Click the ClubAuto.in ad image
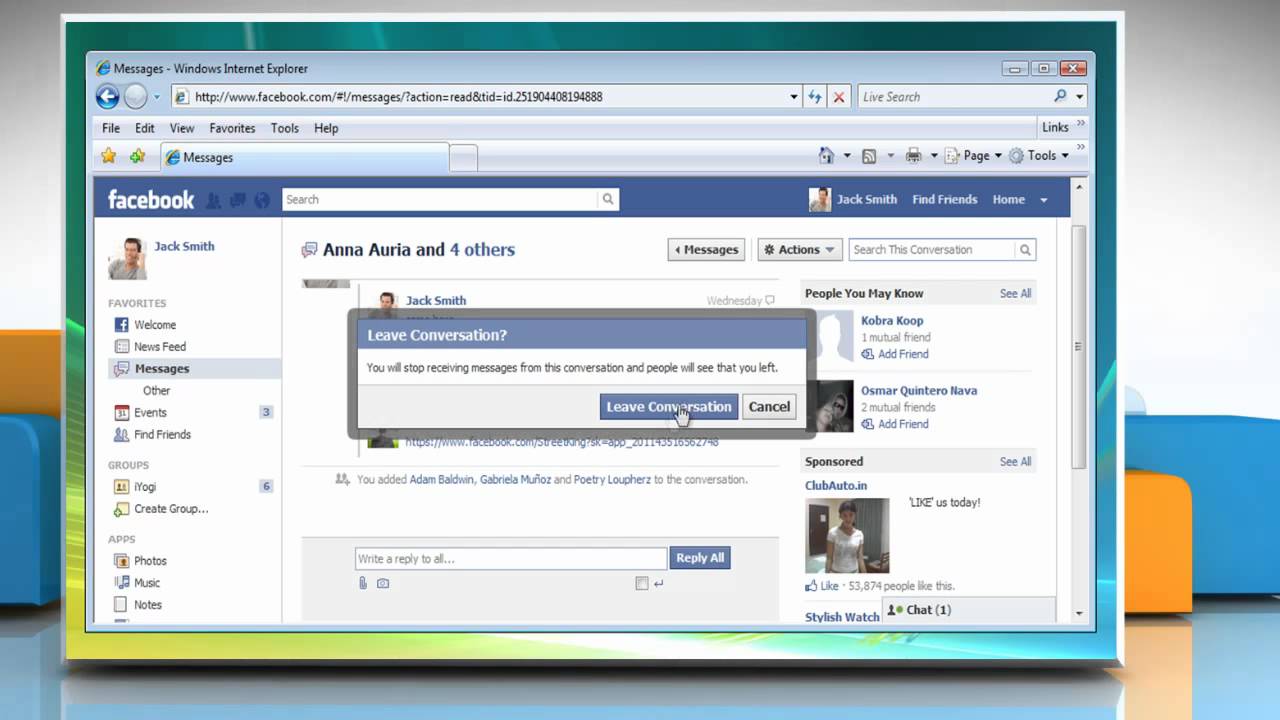 pyautogui.click(x=847, y=535)
